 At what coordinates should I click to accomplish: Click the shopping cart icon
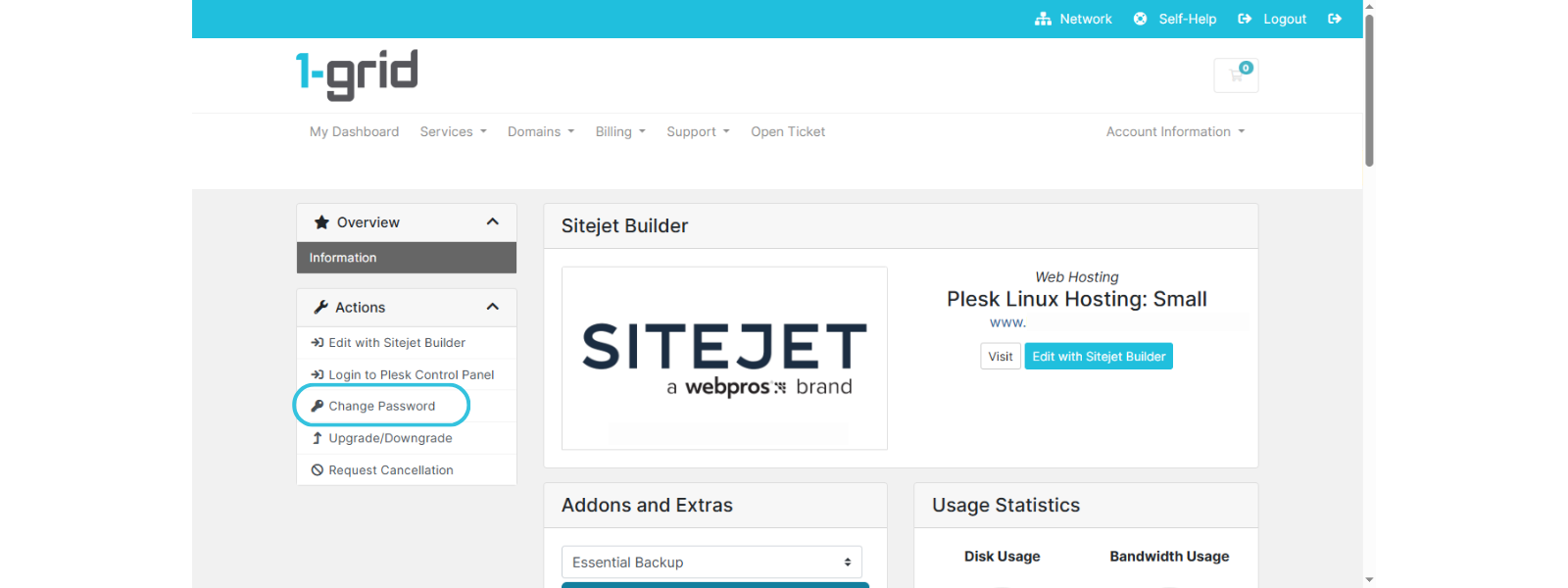[1235, 75]
